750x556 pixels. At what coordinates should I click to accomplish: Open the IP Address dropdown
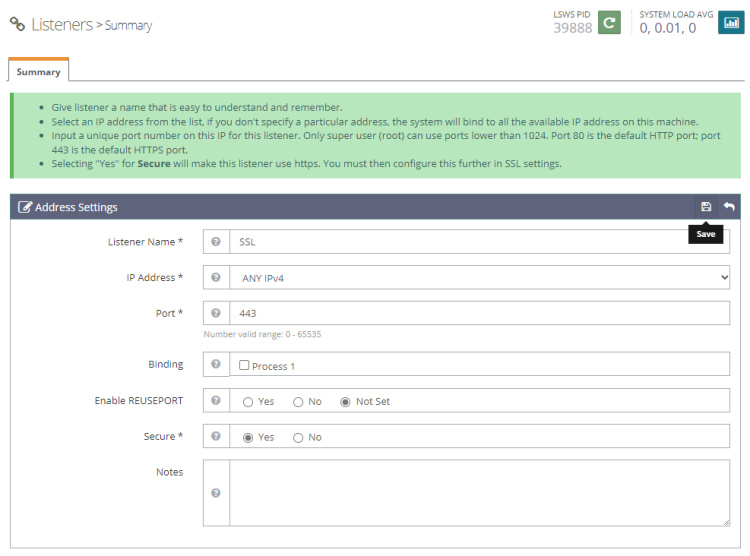[480, 278]
